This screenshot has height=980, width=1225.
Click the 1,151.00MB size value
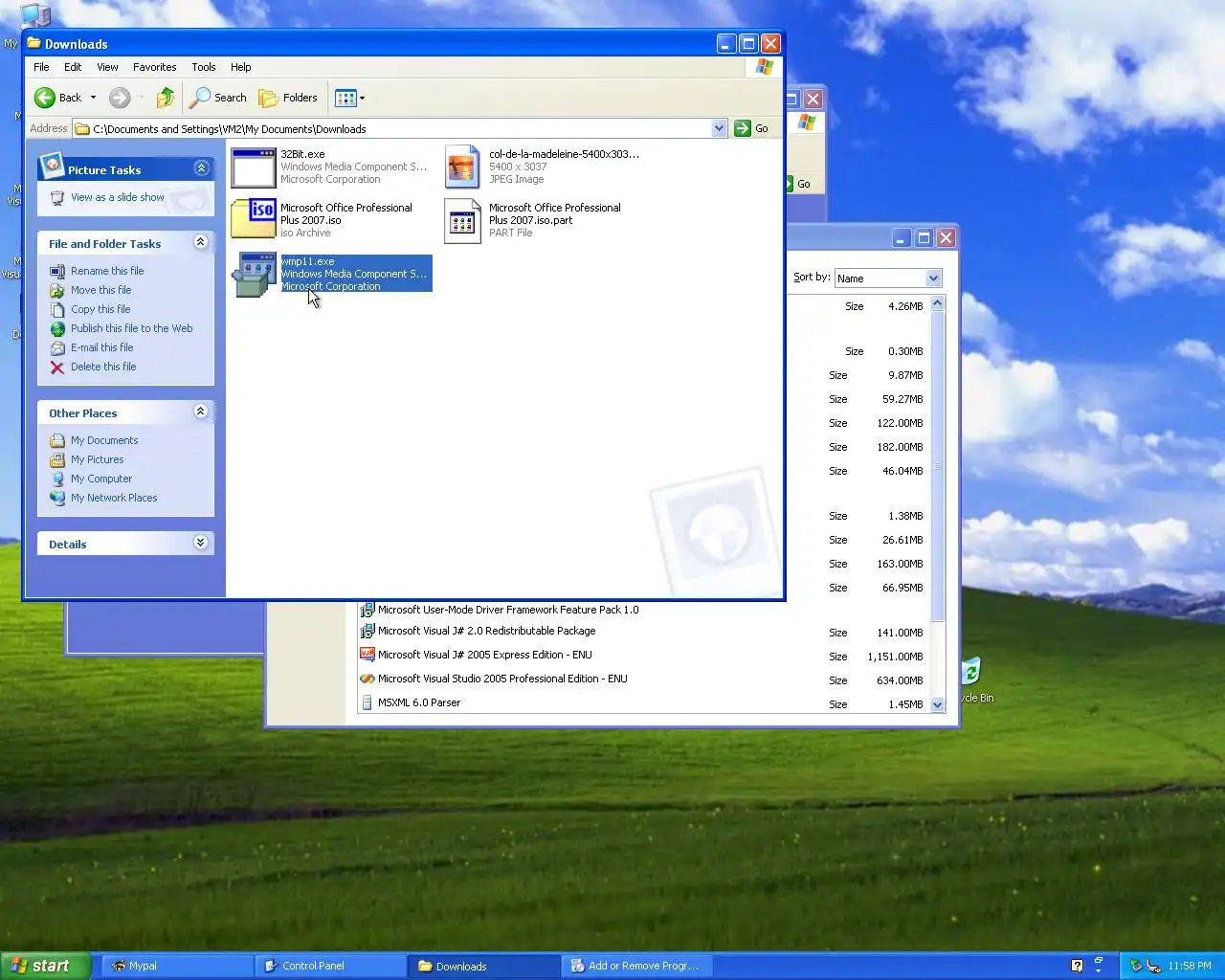click(x=895, y=657)
